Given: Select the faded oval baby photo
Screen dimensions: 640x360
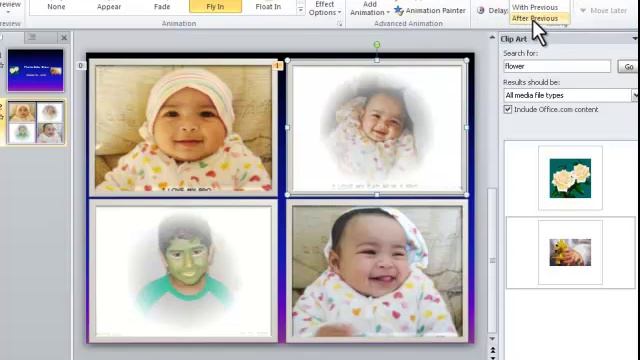Looking at the screenshot, I should pyautogui.click(x=377, y=127).
